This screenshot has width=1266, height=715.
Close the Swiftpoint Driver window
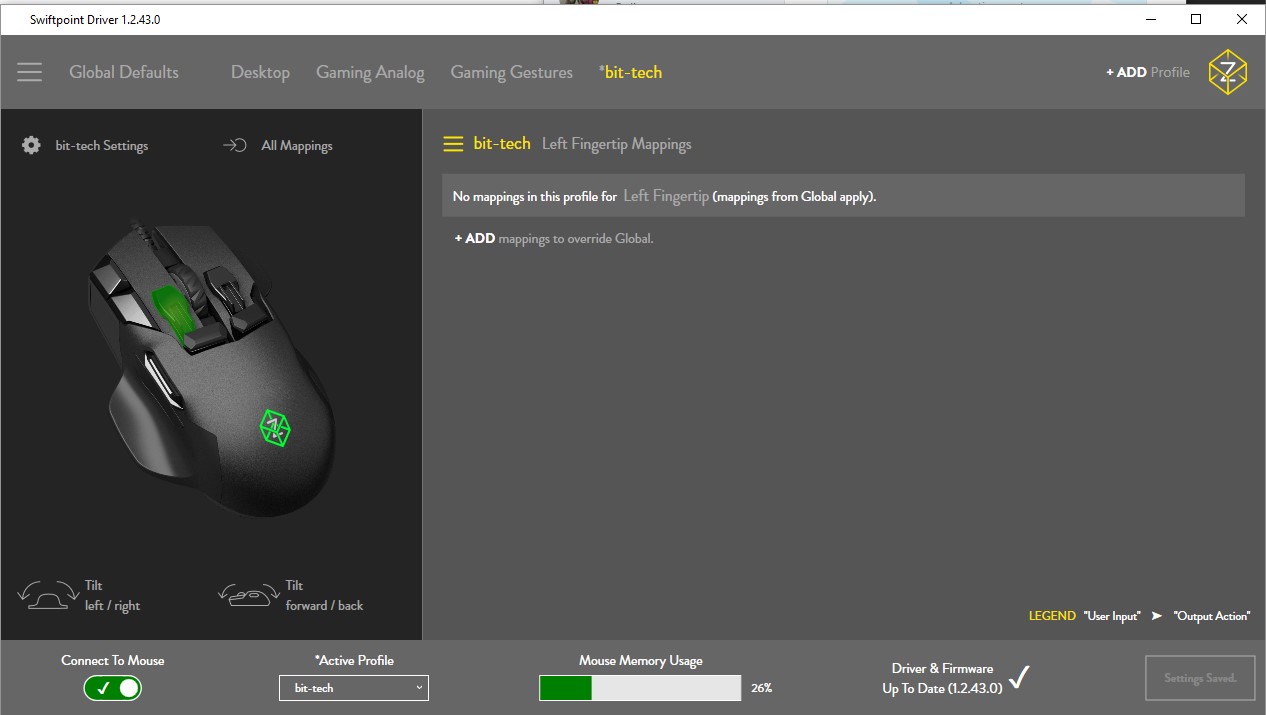[1242, 19]
